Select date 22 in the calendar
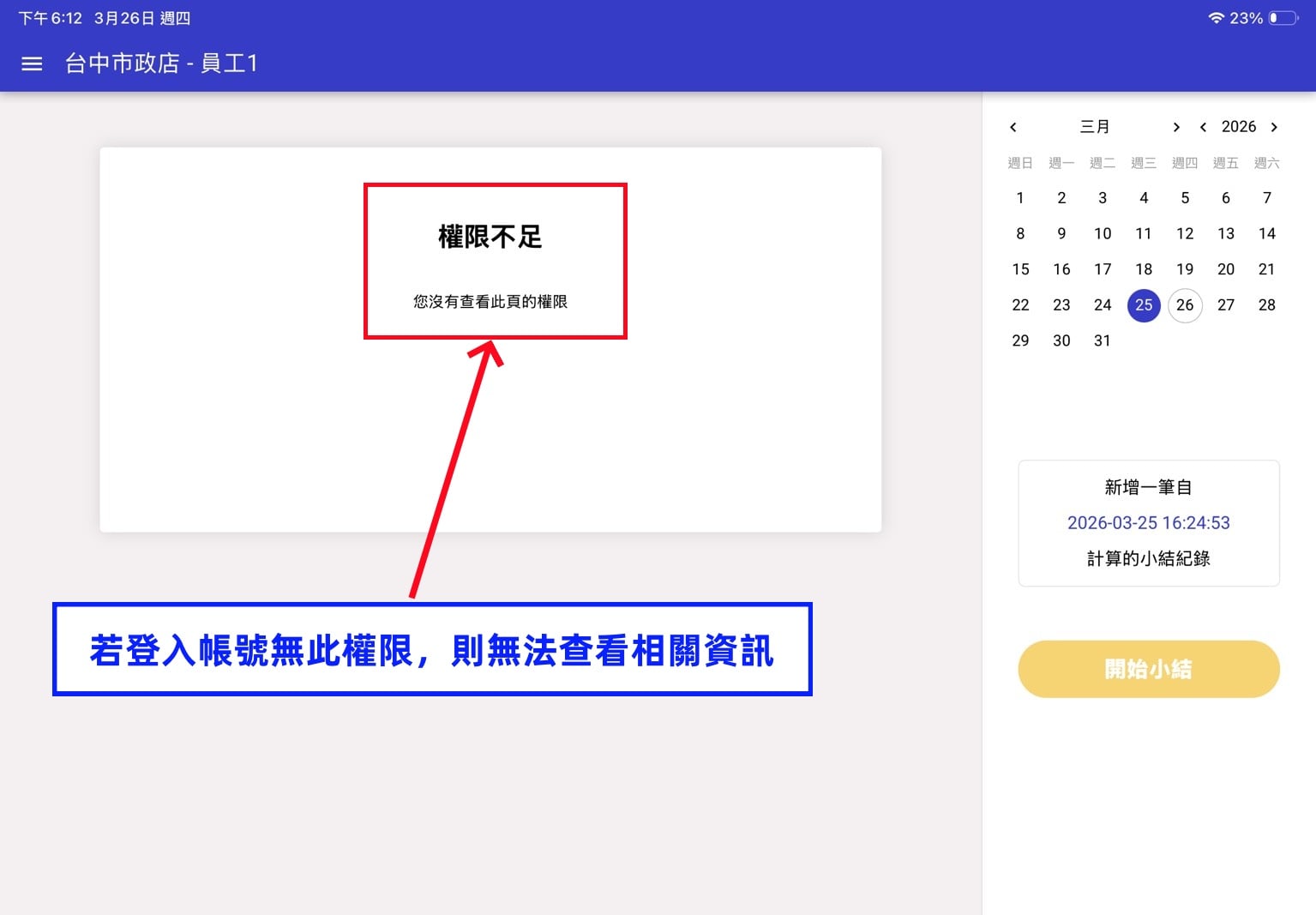Screen dimensions: 1316x915 coord(1020,304)
